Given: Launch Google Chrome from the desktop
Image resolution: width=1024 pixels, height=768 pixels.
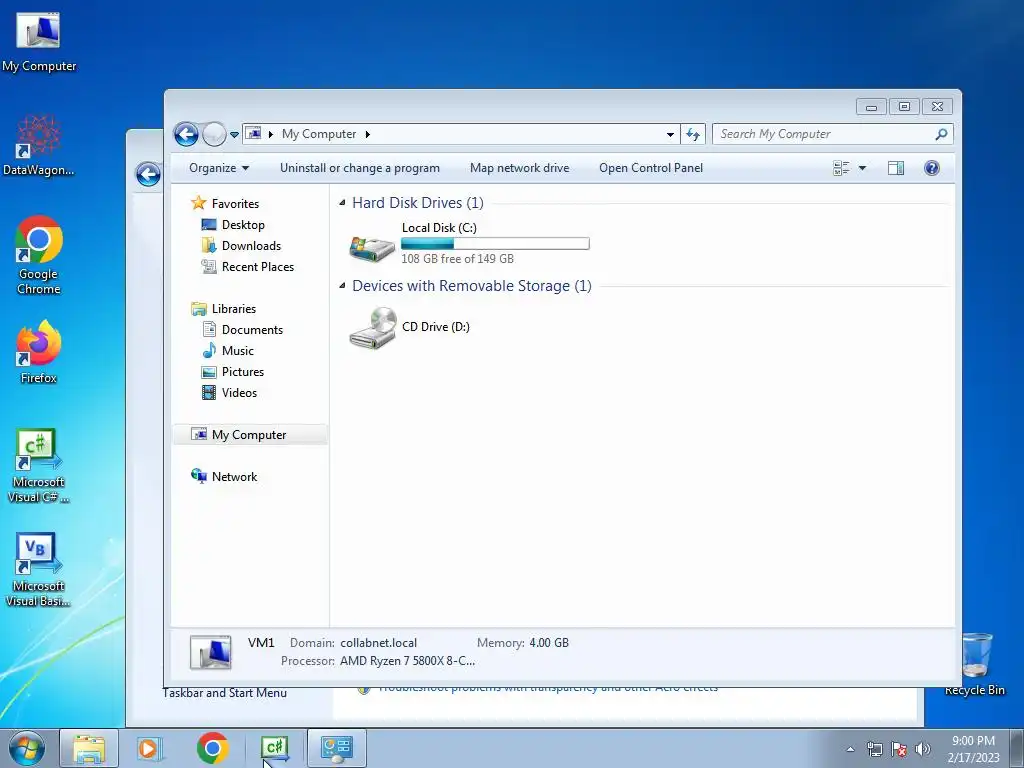Looking at the screenshot, I should pyautogui.click(x=39, y=255).
